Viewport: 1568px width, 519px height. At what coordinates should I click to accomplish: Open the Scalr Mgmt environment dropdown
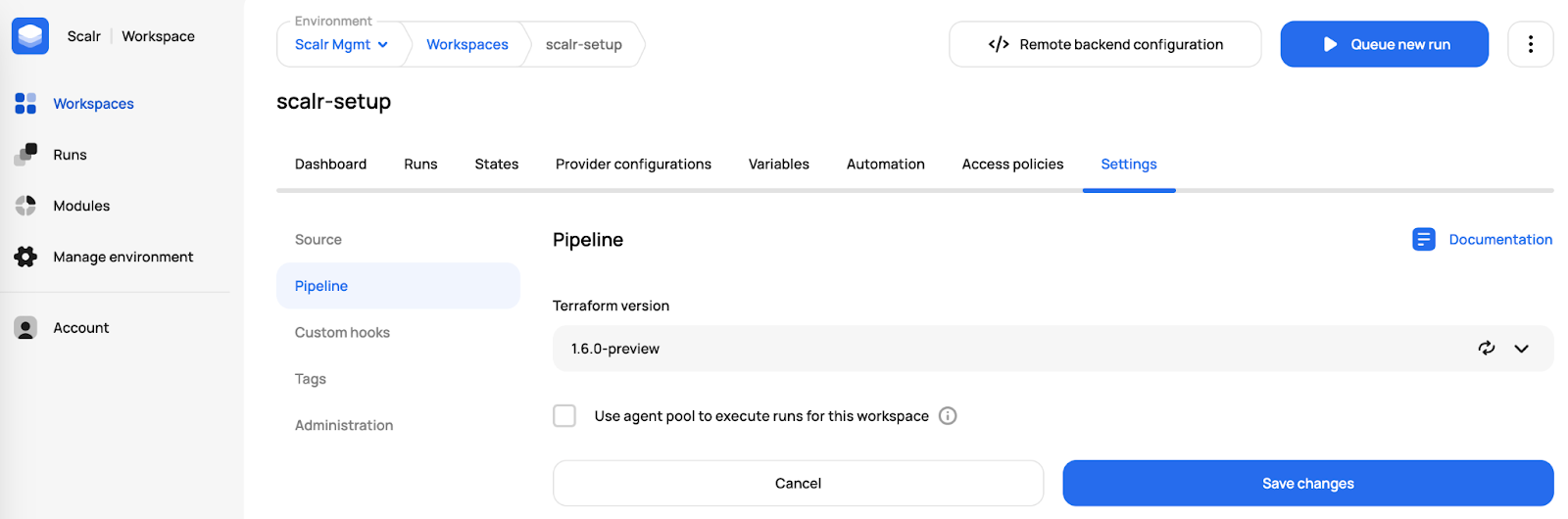(341, 44)
